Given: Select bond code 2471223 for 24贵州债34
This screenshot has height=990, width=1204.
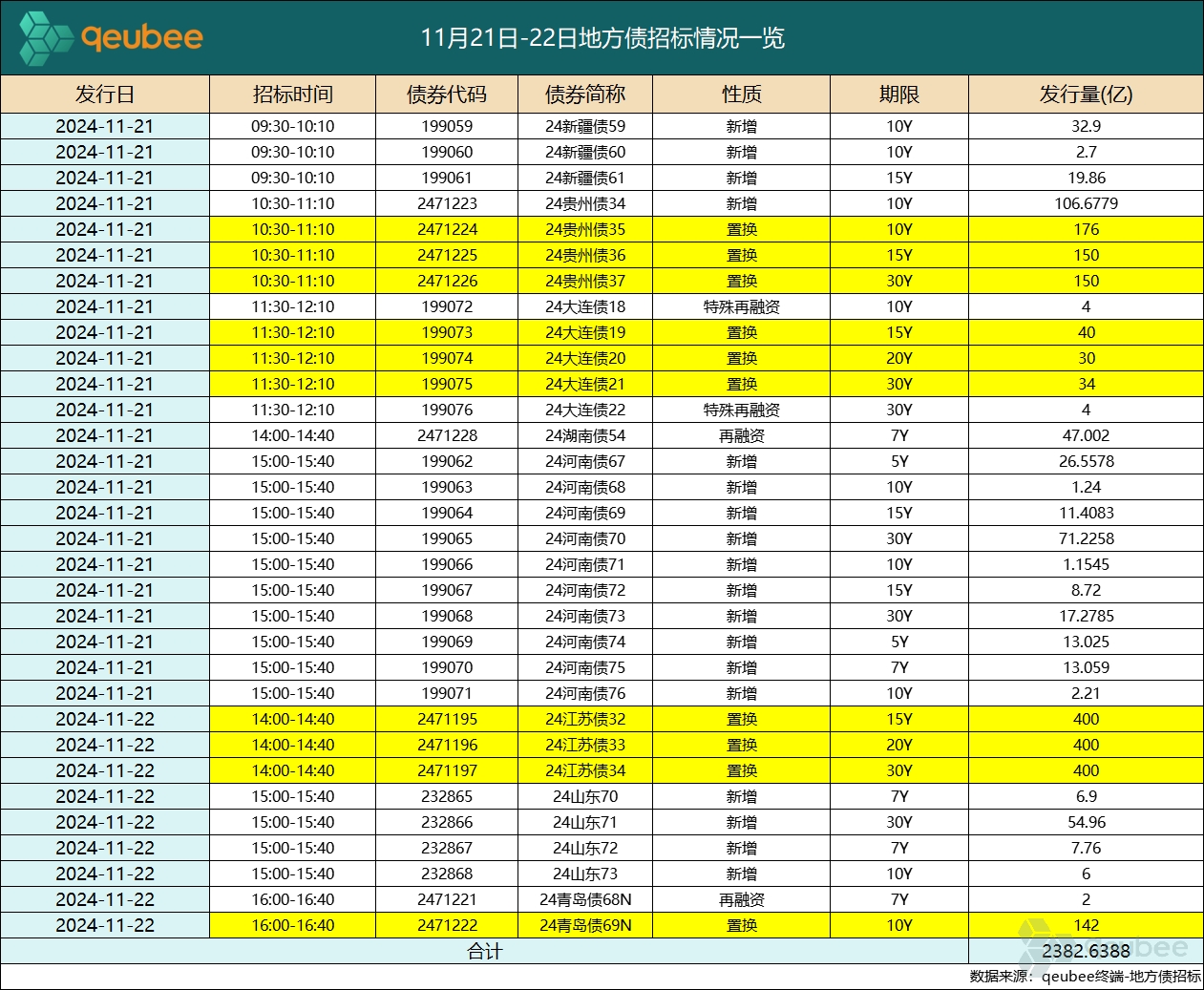Looking at the screenshot, I should (x=446, y=203).
